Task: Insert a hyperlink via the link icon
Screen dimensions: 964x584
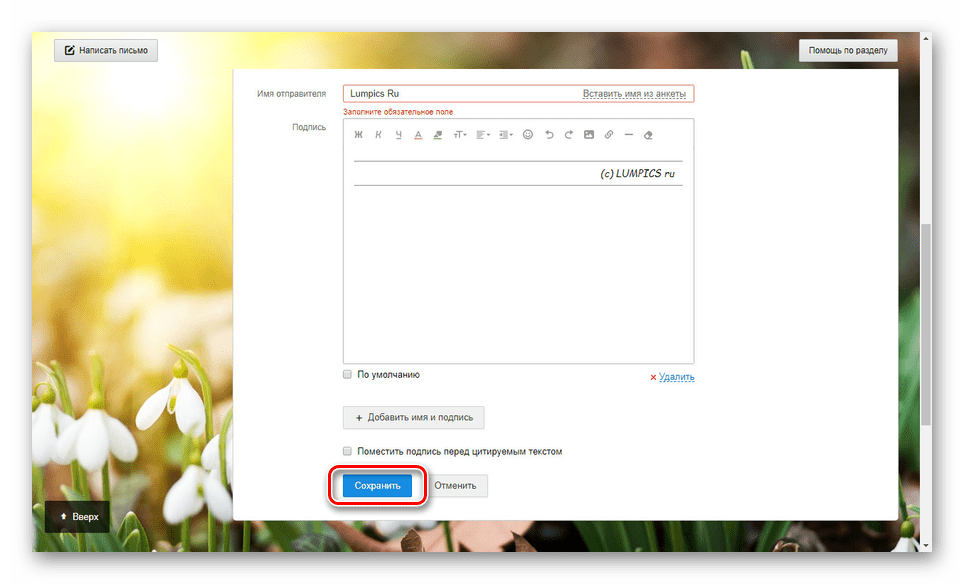Action: click(609, 135)
